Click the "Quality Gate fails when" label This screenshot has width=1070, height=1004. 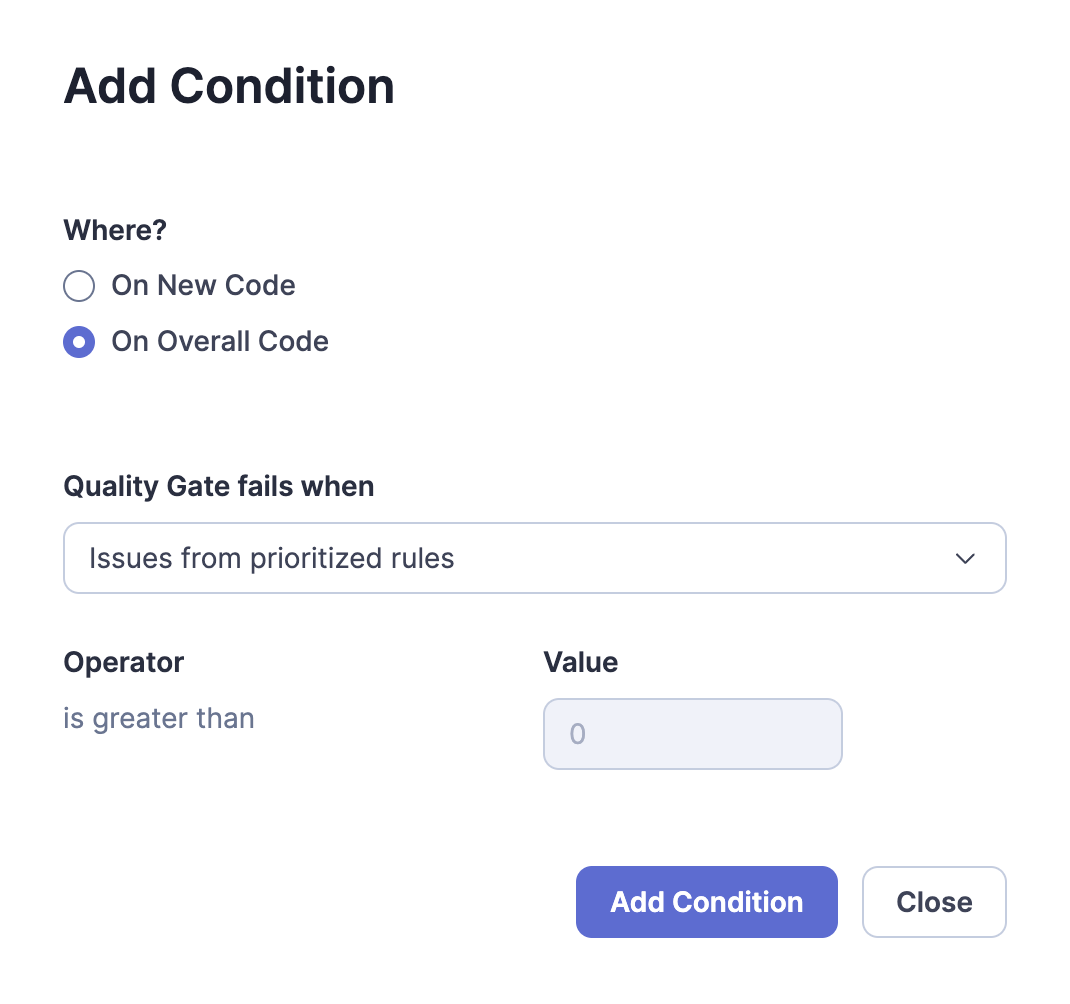(x=219, y=487)
